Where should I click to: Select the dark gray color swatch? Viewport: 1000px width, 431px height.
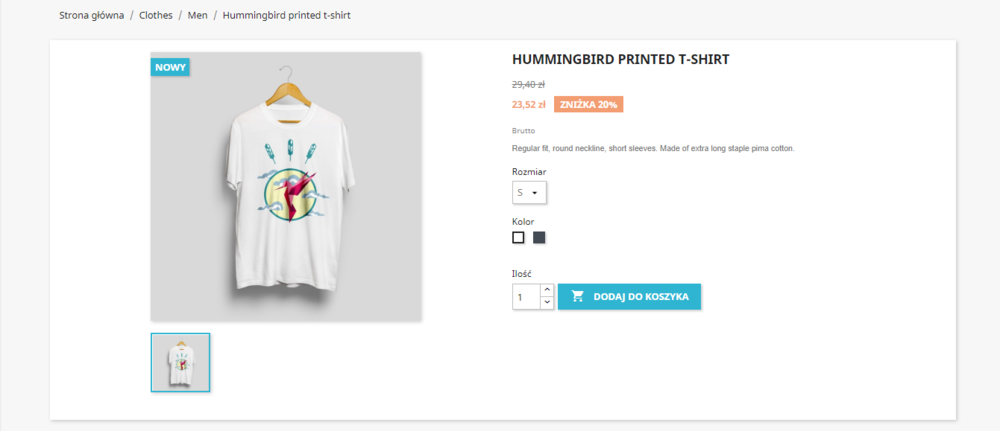click(540, 238)
